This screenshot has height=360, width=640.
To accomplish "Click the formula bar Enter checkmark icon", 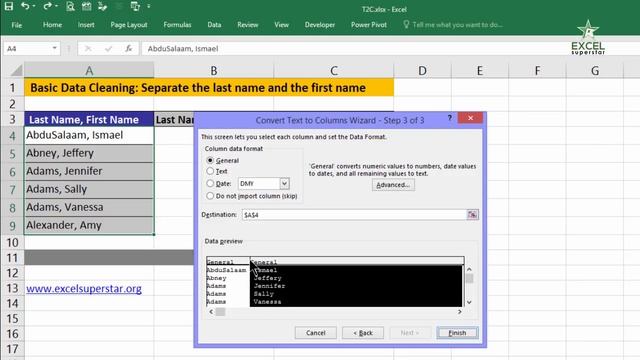I will pyautogui.click(x=108, y=49).
